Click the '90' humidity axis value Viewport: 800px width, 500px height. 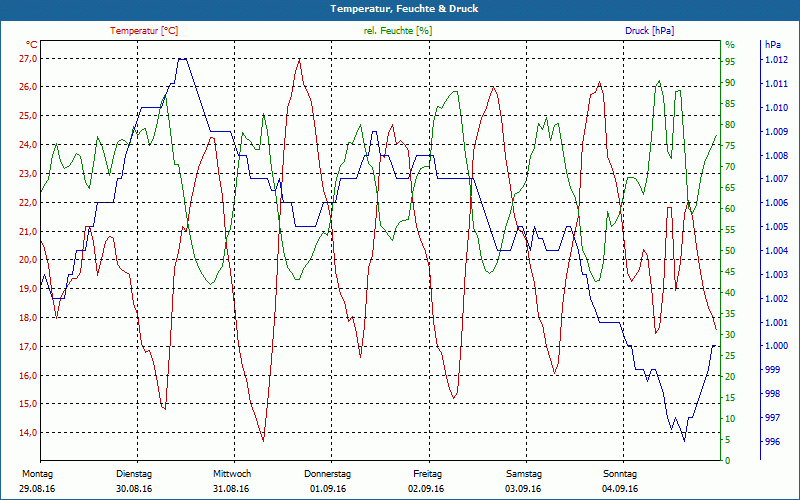[x=730, y=83]
